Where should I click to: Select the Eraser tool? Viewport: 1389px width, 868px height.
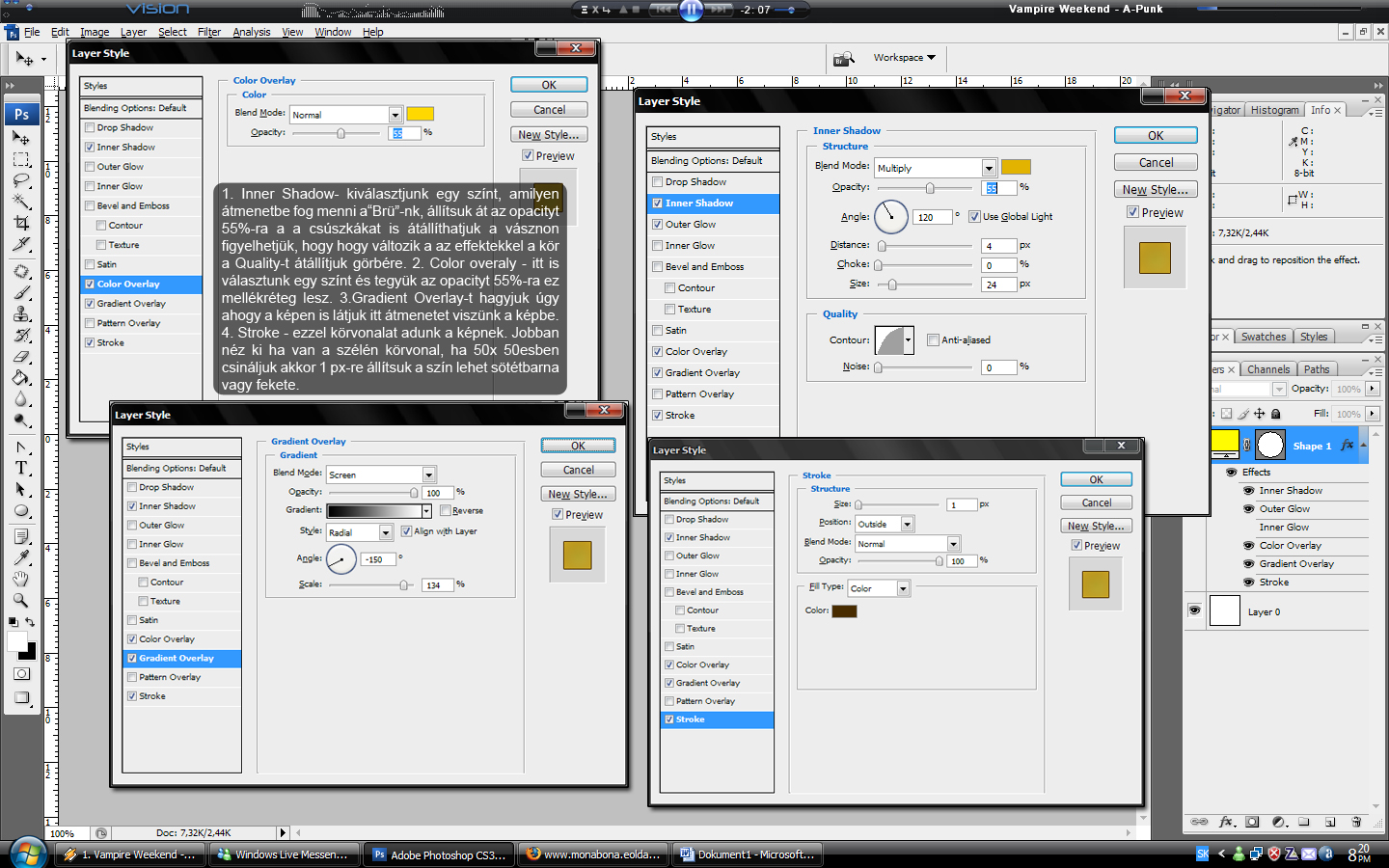coord(21,357)
